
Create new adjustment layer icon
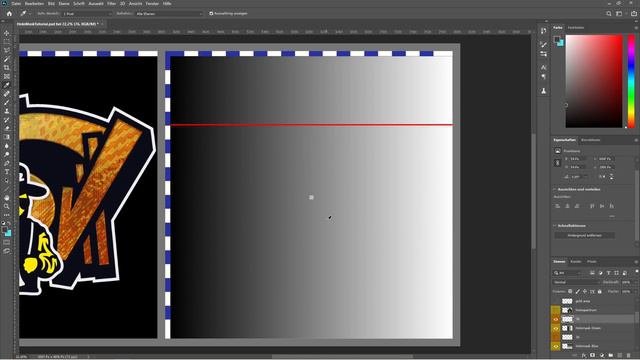602,356
